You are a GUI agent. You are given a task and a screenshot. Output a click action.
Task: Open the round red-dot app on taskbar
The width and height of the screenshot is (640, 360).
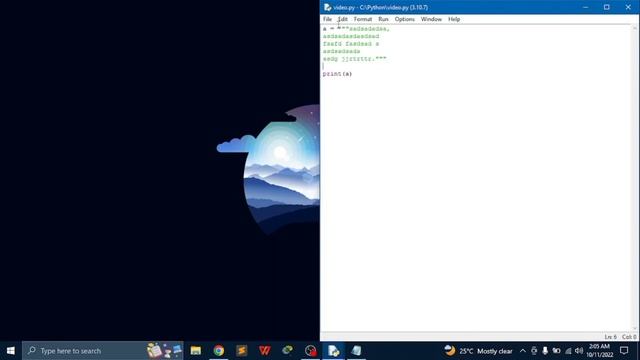(310, 351)
